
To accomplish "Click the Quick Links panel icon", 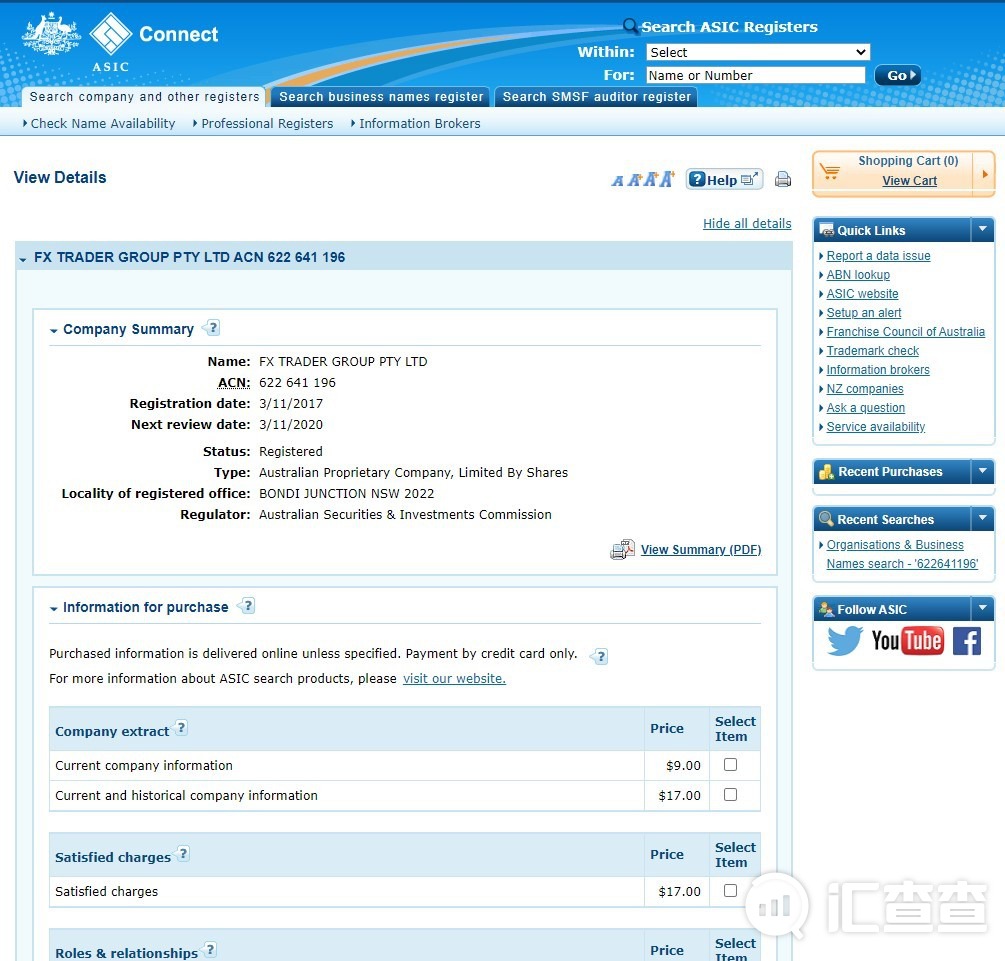I will pyautogui.click(x=827, y=231).
